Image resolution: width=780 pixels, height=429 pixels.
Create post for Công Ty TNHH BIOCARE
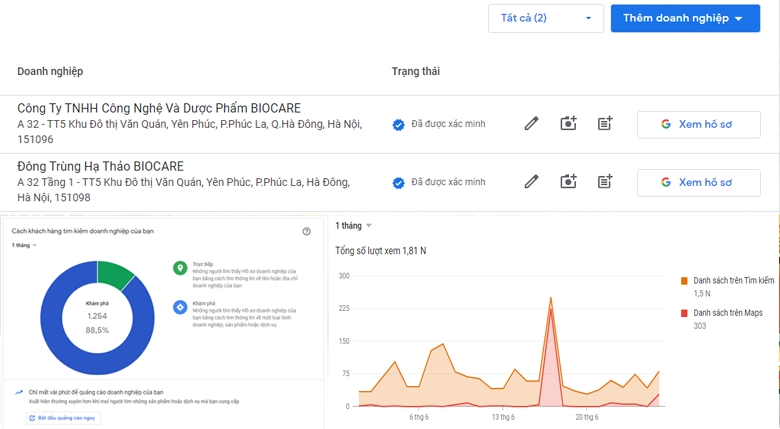pyautogui.click(x=605, y=123)
